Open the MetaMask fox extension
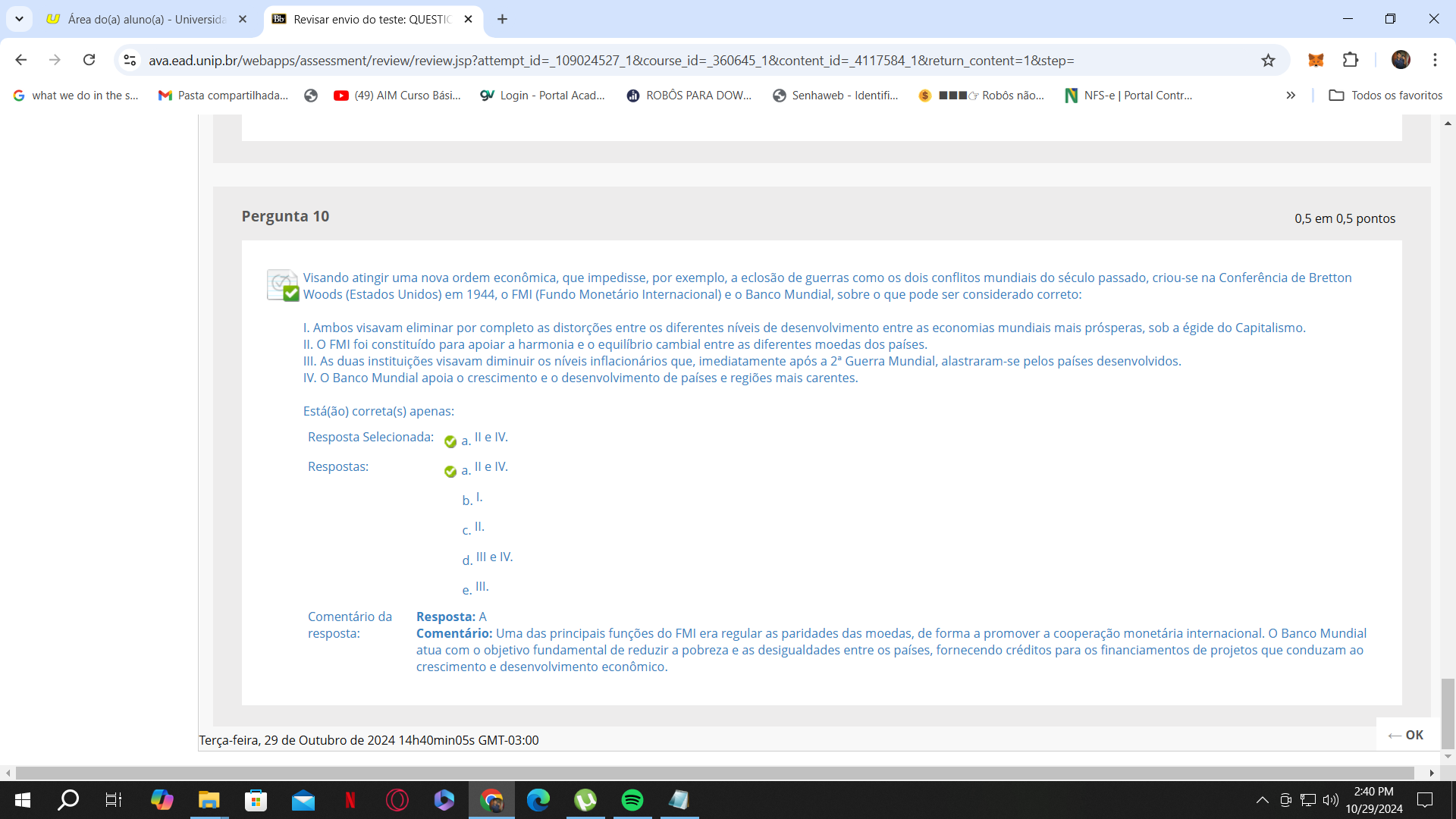 pyautogui.click(x=1316, y=61)
